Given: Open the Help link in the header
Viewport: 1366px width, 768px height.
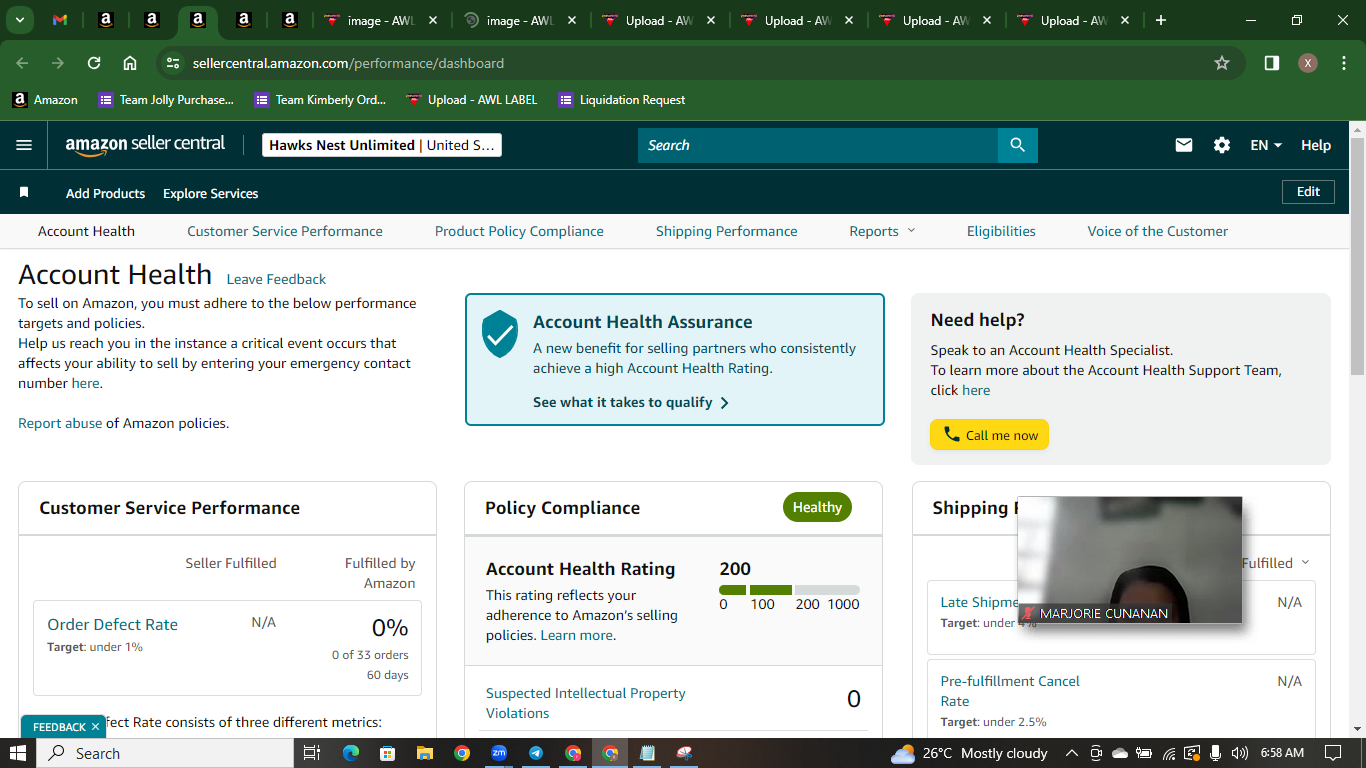Looking at the screenshot, I should click(1316, 145).
